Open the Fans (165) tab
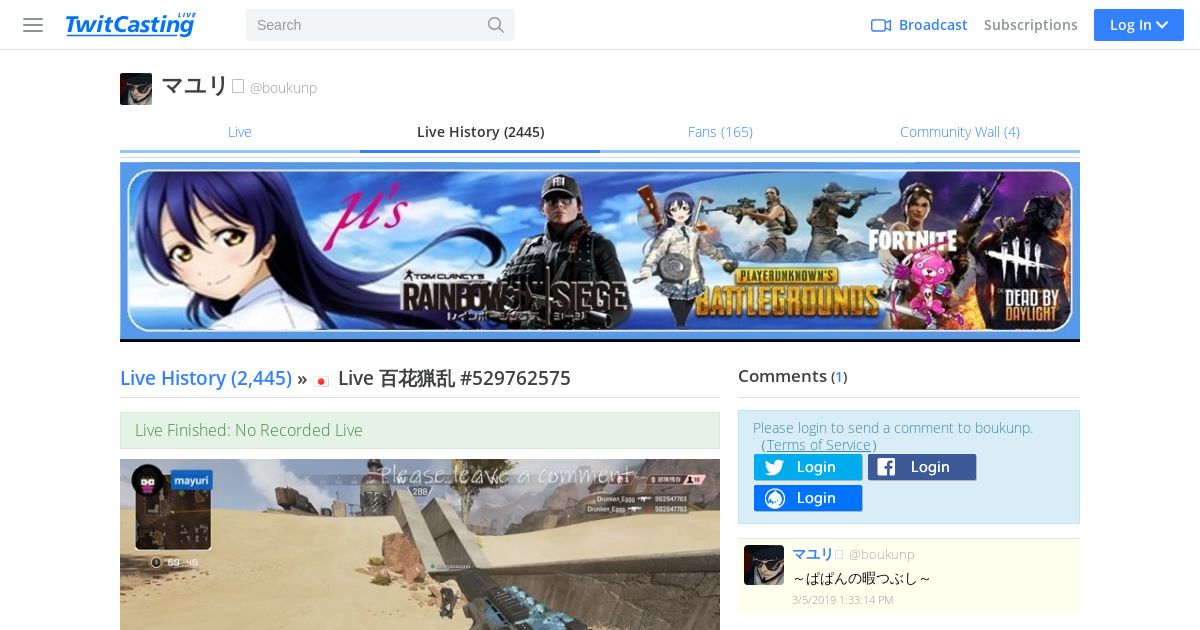This screenshot has width=1200, height=630. pyautogui.click(x=720, y=132)
